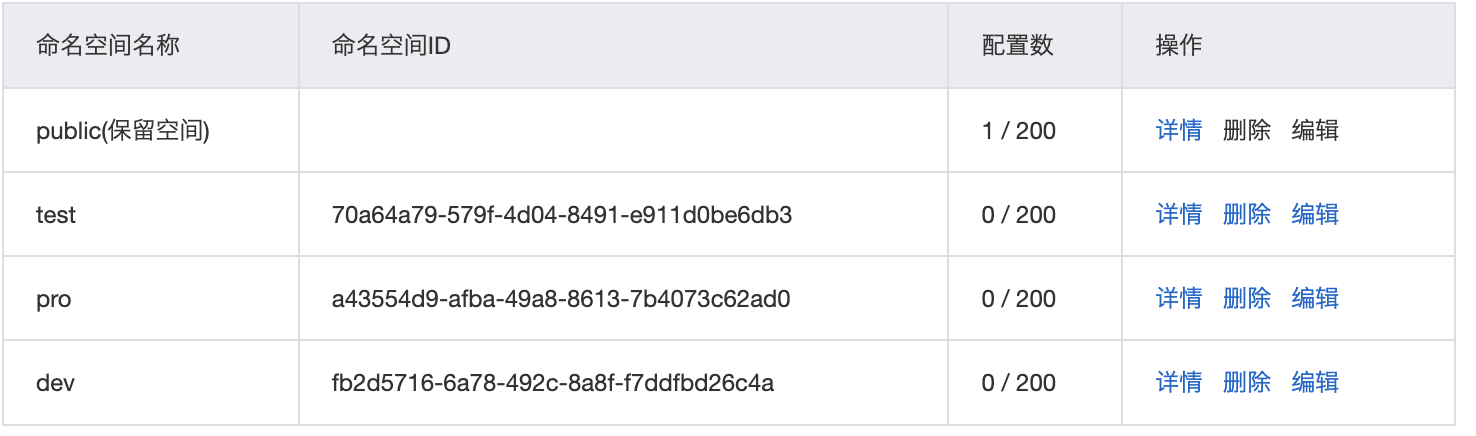Delete the test namespace via 删除
The width and height of the screenshot is (1476, 436).
pyautogui.click(x=1247, y=214)
